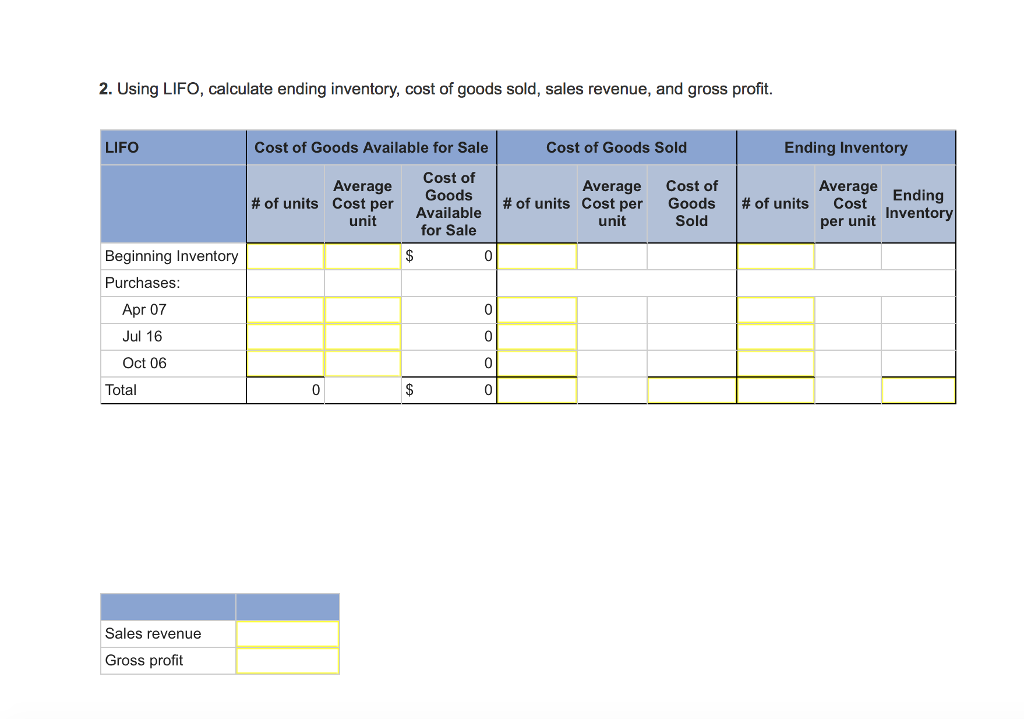Select the Ending Inventory # of units cell for Beginning Inventory

coord(774,256)
